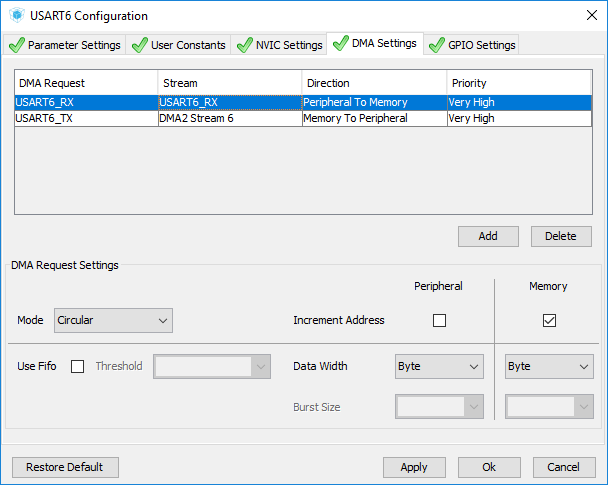
Task: Confirm with the Ok button
Action: coord(489,467)
